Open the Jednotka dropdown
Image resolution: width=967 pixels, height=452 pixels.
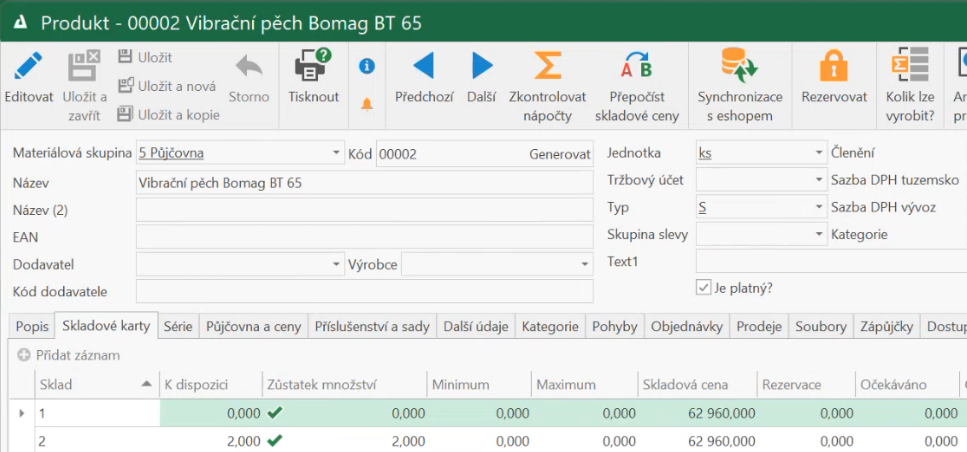[819, 152]
